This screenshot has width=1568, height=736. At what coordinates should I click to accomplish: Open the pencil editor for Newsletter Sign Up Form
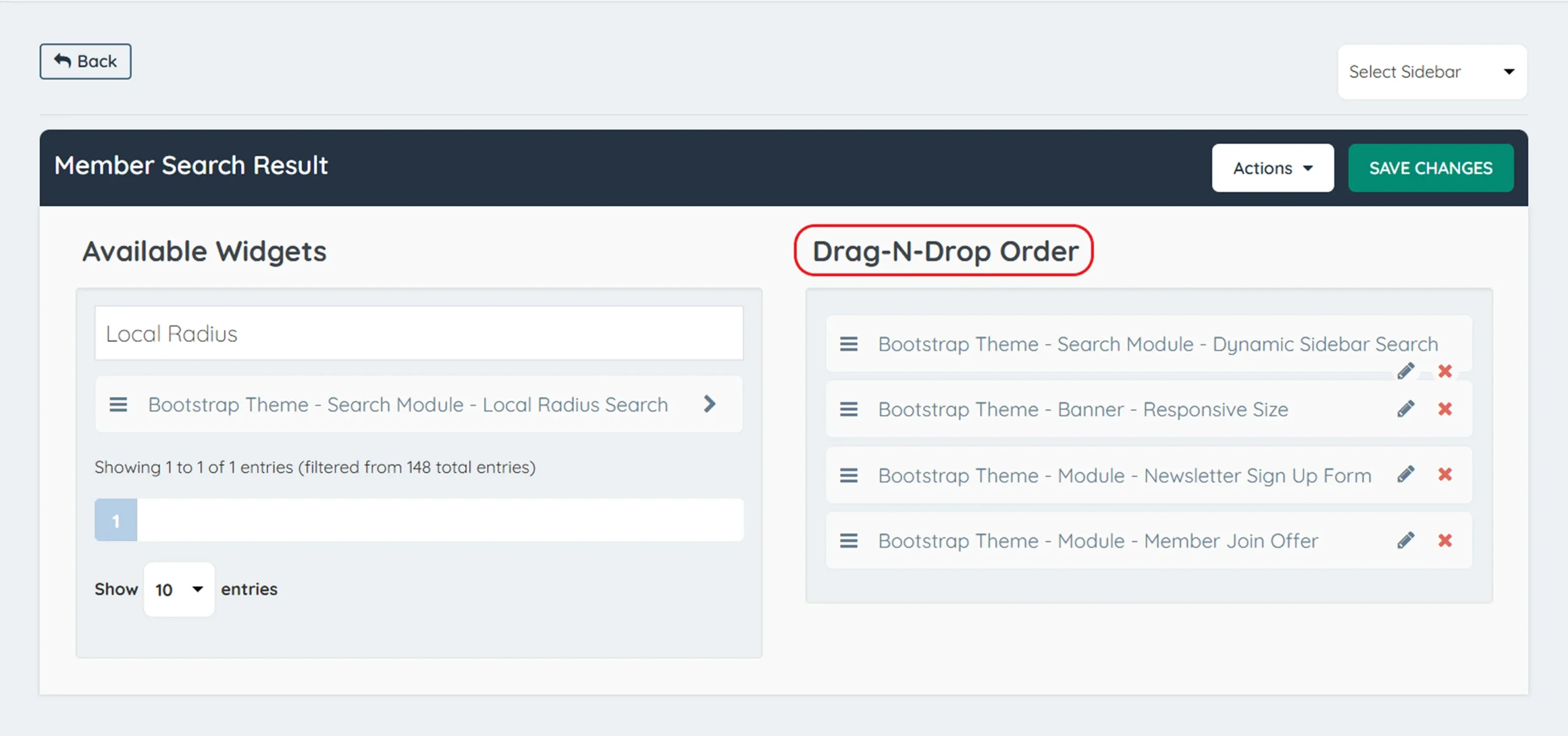pyautogui.click(x=1407, y=474)
